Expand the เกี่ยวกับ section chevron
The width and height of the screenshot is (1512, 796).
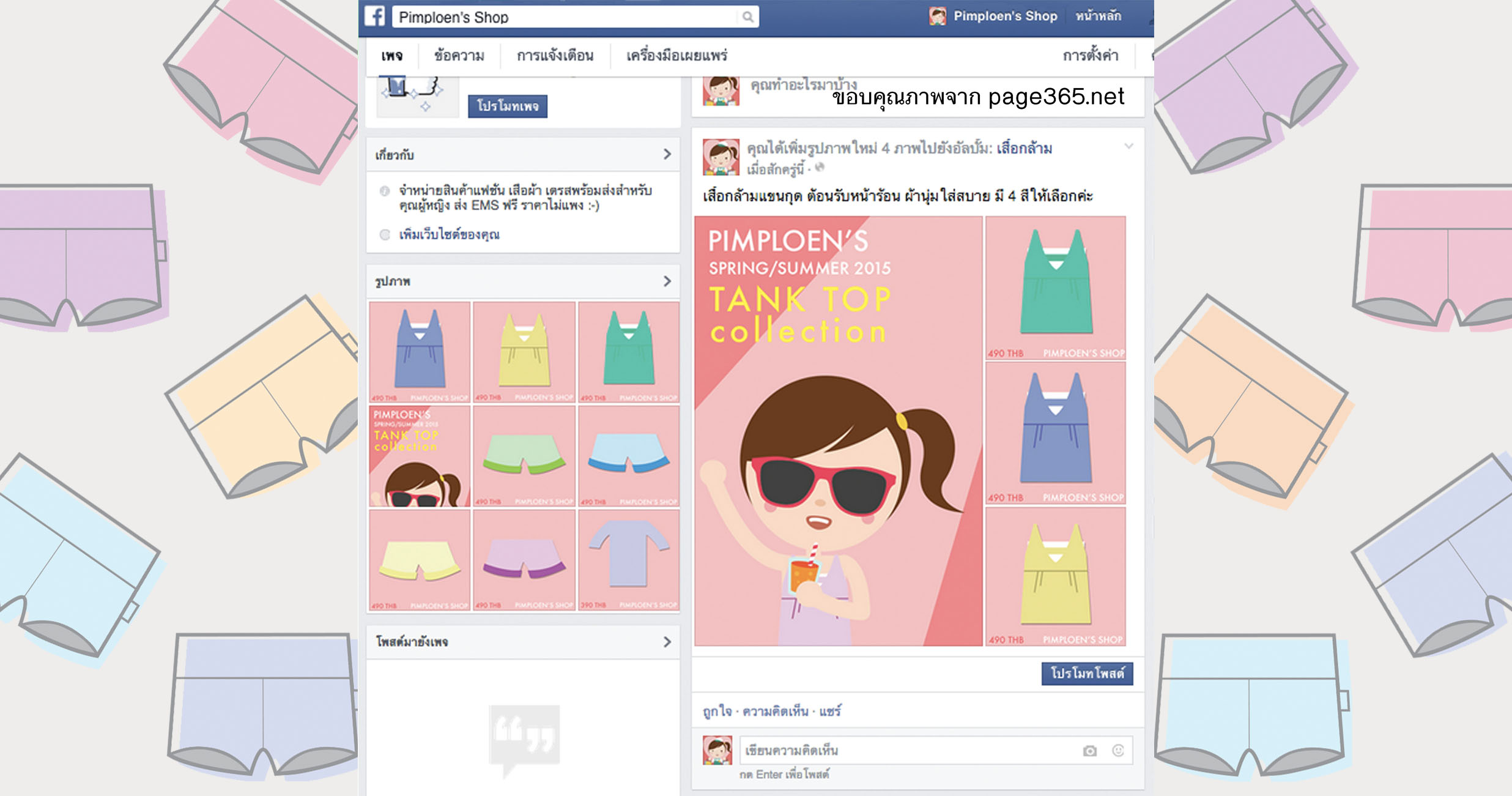coord(667,154)
